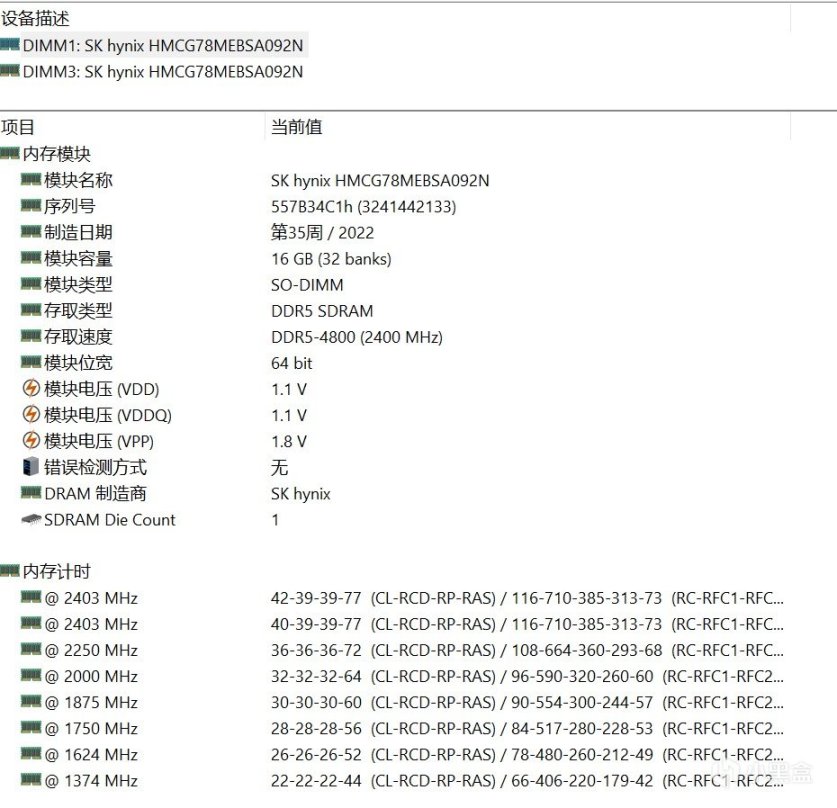Click the chip icon beside SDRAM Die Count
The width and height of the screenshot is (837, 808).
point(31,519)
